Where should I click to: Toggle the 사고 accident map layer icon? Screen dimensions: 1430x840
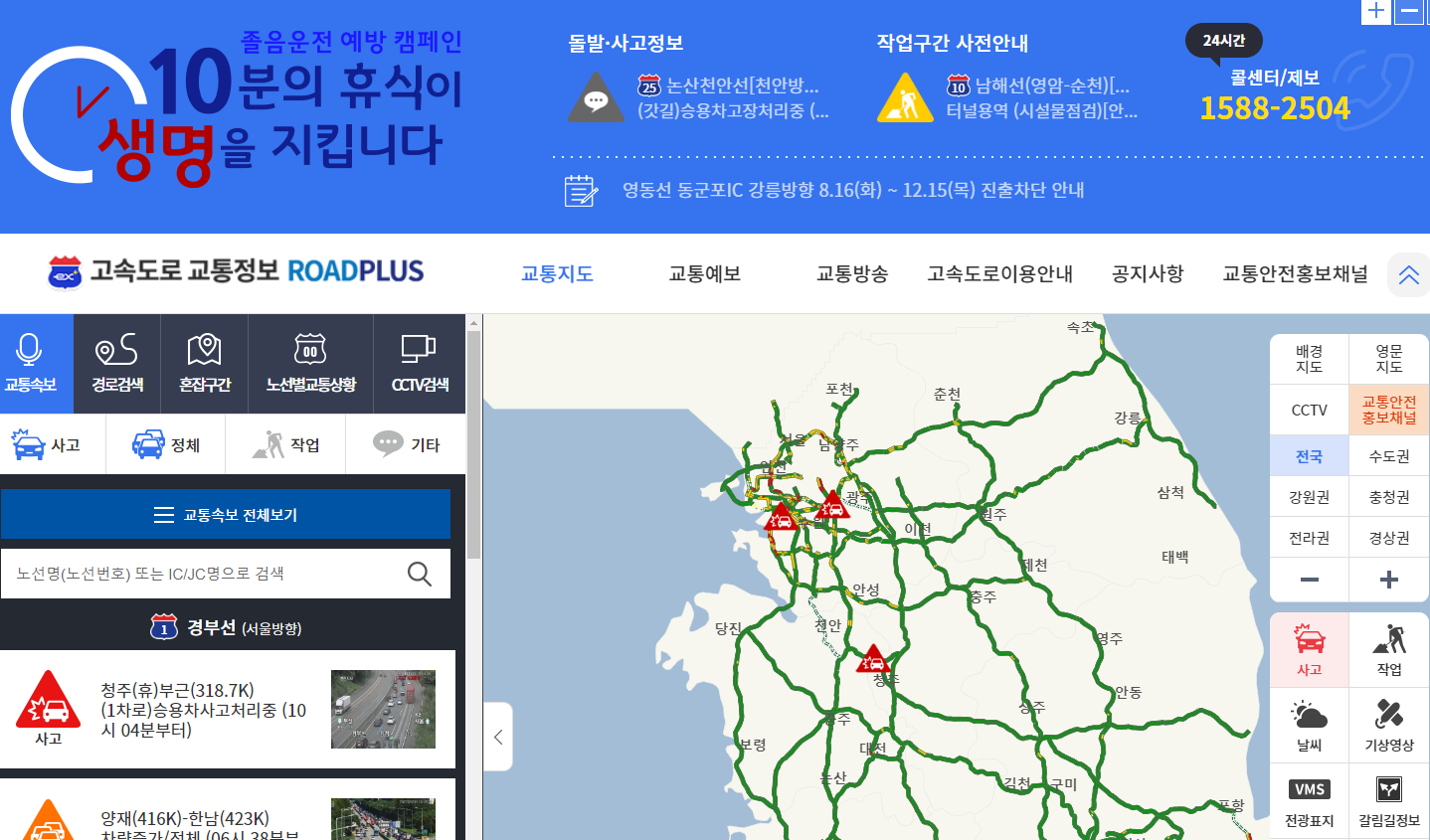tap(1309, 650)
